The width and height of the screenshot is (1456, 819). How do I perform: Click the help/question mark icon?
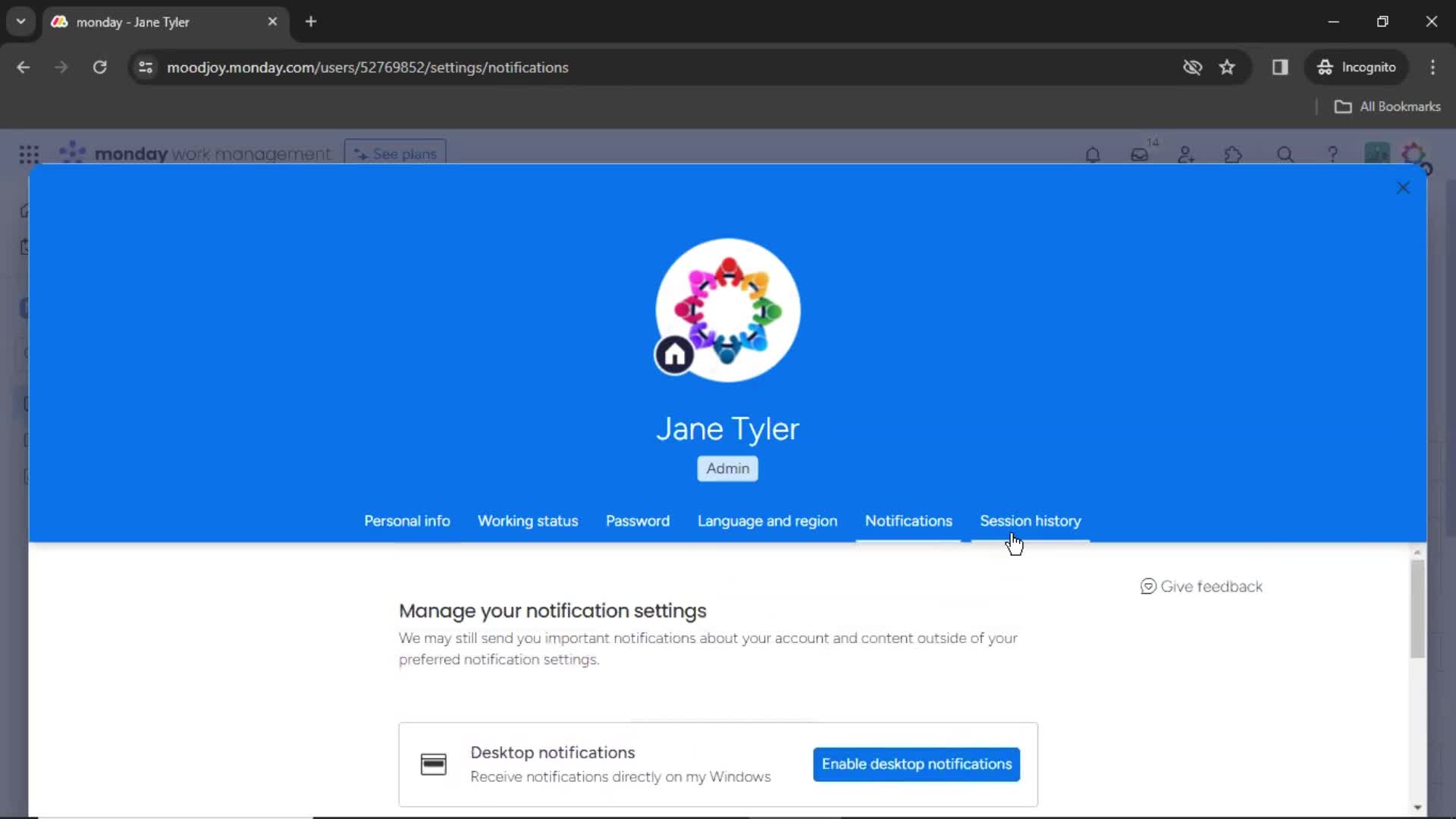click(1333, 154)
